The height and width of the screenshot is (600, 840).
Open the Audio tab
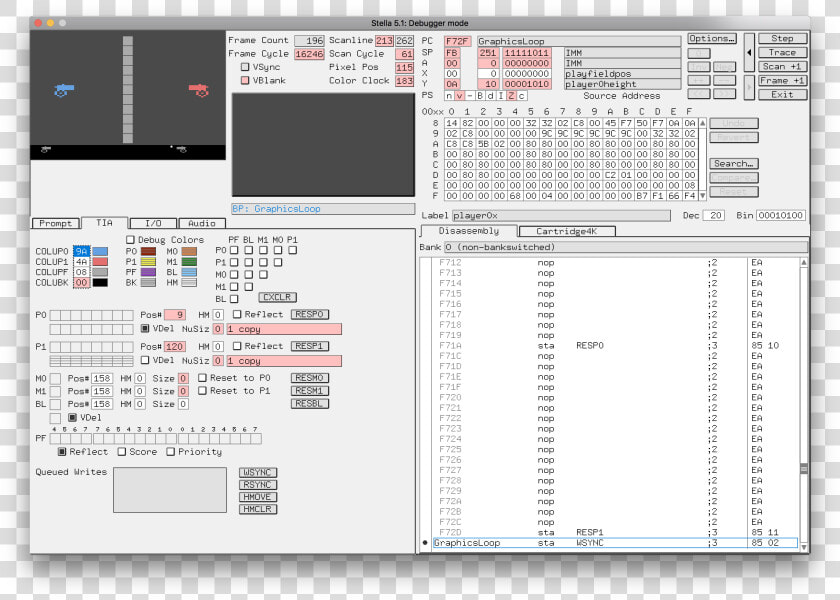[202, 223]
